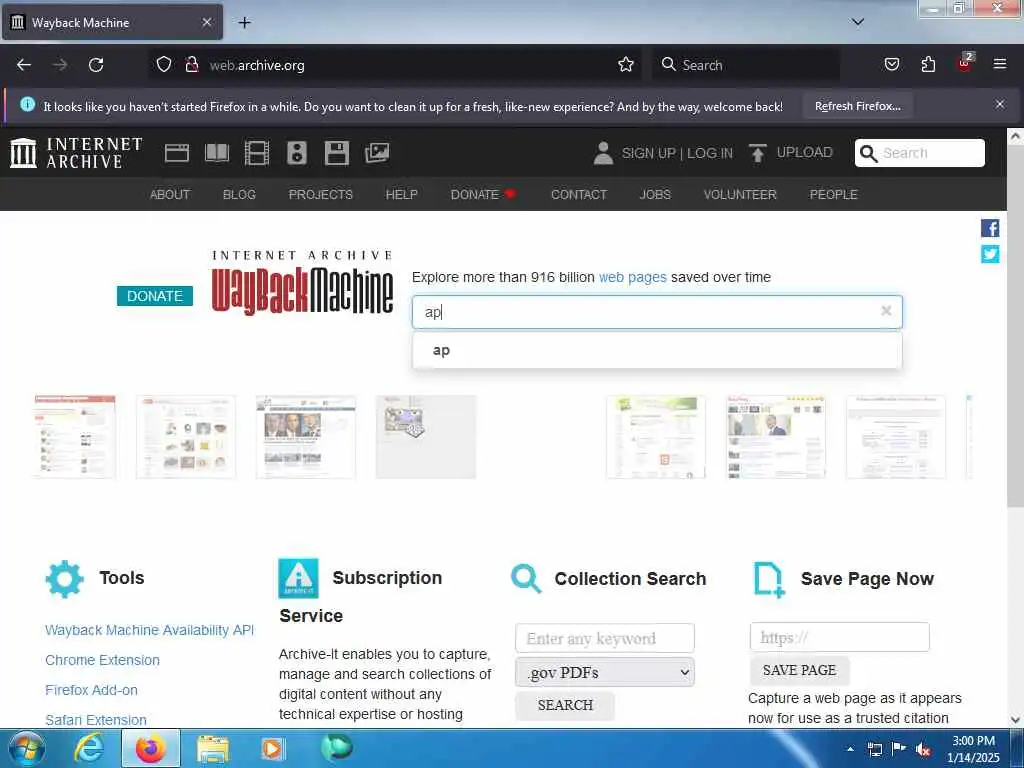Click the upload arrow icon
The width and height of the screenshot is (1024, 768).
[758, 153]
